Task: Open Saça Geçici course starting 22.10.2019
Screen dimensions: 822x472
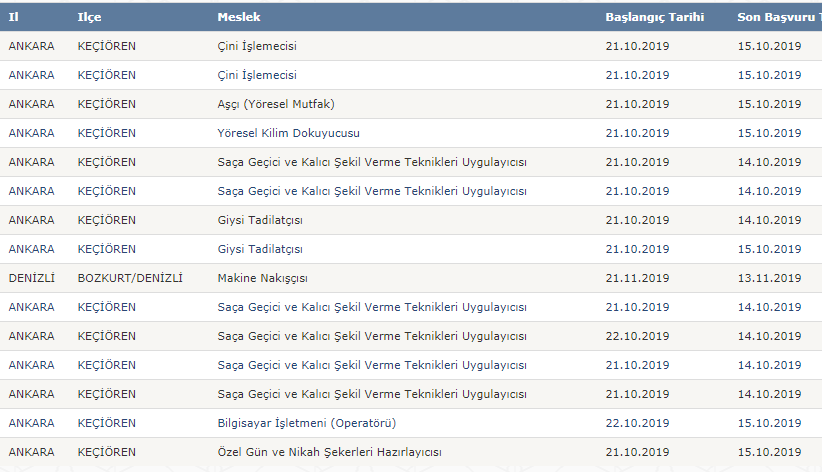Action: (372, 336)
